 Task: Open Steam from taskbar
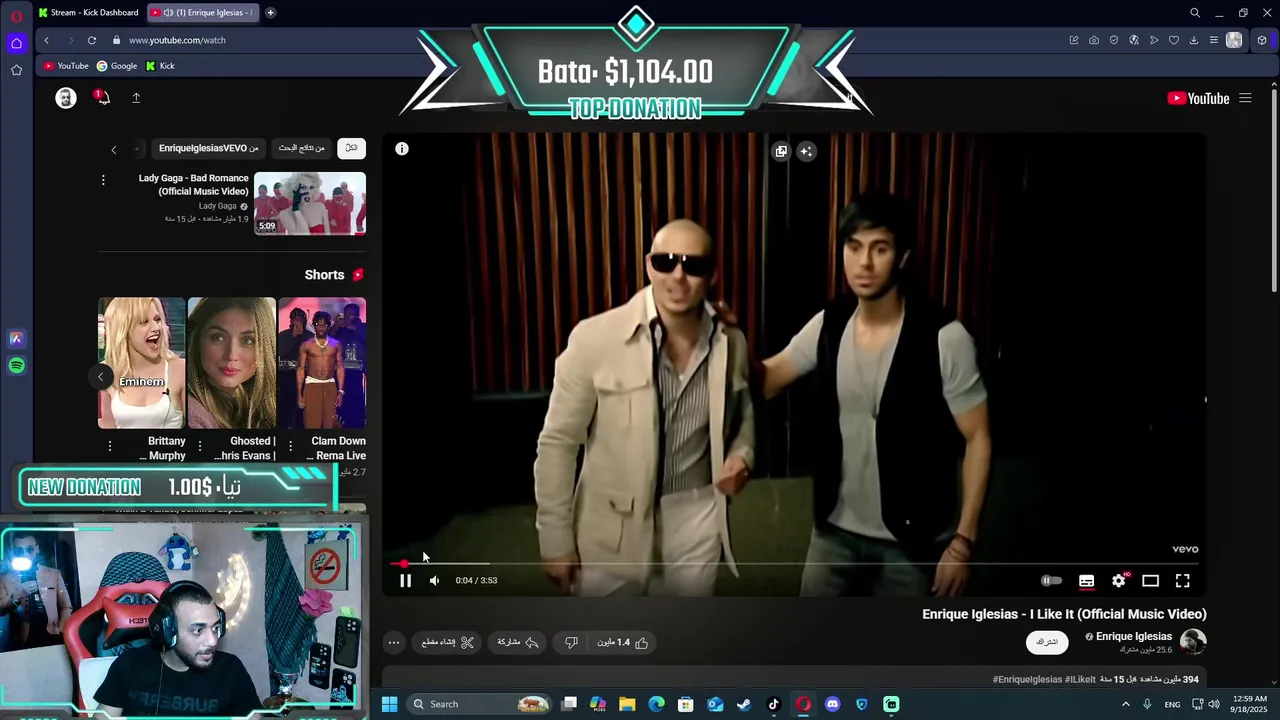[x=744, y=704]
